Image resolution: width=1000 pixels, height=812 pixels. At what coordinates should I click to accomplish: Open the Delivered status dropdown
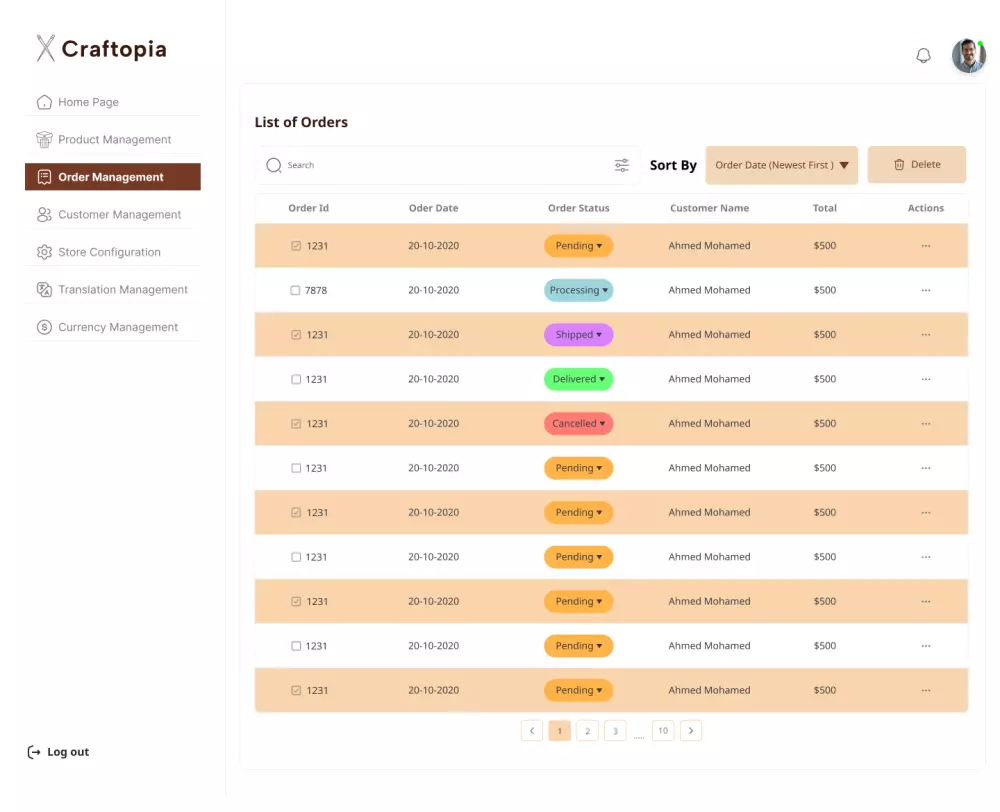578,379
